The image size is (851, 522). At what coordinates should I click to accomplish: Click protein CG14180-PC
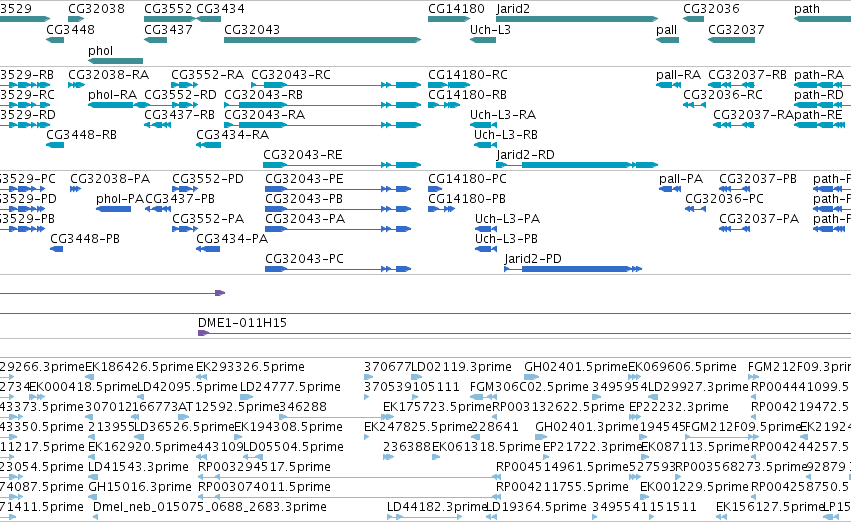pyautogui.click(x=467, y=179)
